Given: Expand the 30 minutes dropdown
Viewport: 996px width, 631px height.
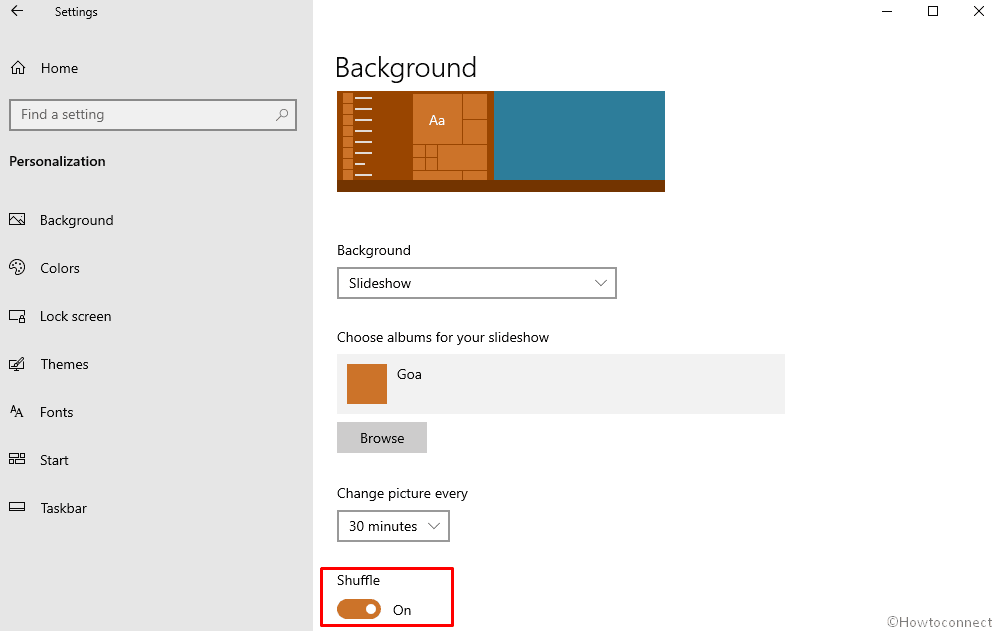Looking at the screenshot, I should tap(393, 526).
